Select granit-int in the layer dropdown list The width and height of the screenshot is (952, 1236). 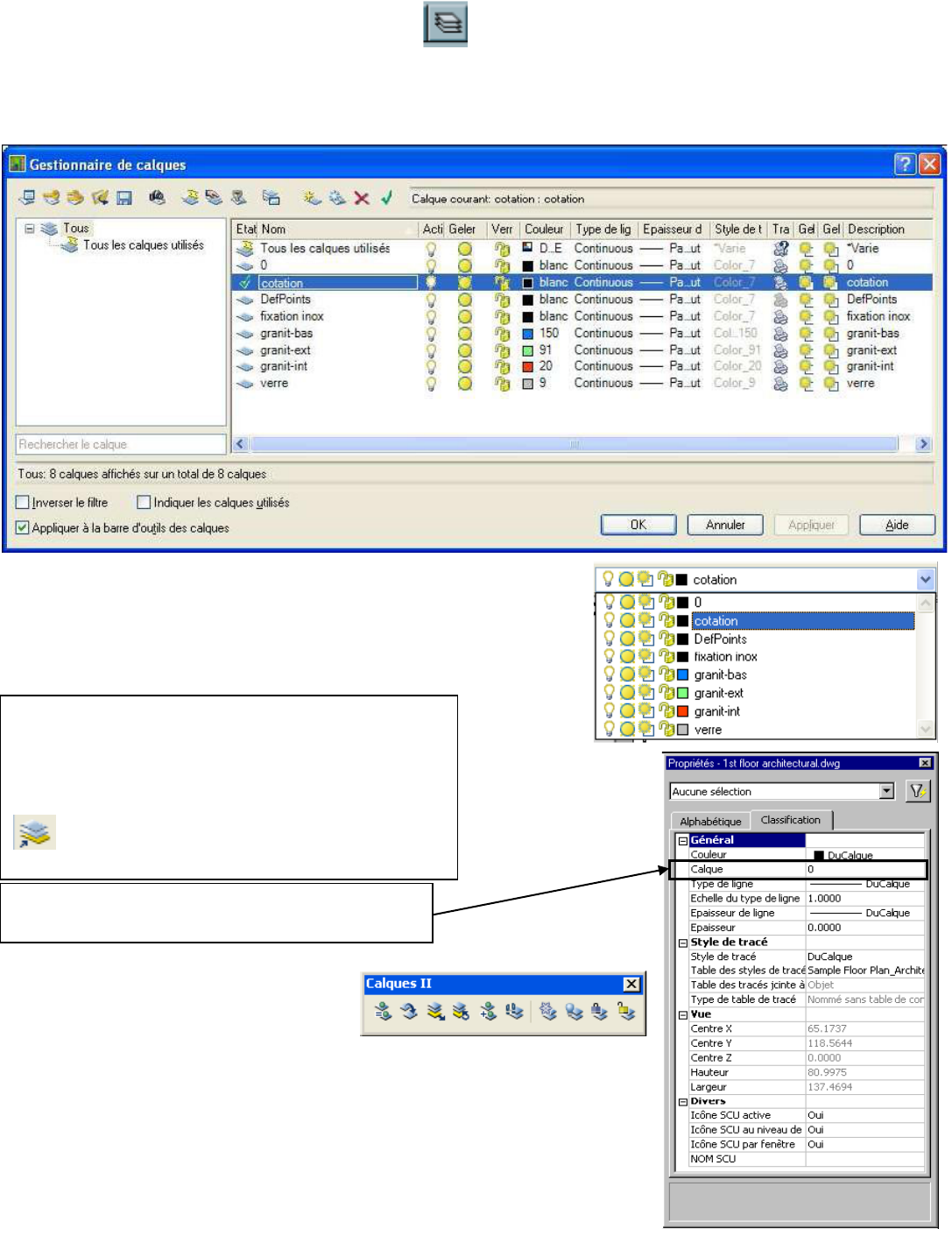(x=716, y=711)
